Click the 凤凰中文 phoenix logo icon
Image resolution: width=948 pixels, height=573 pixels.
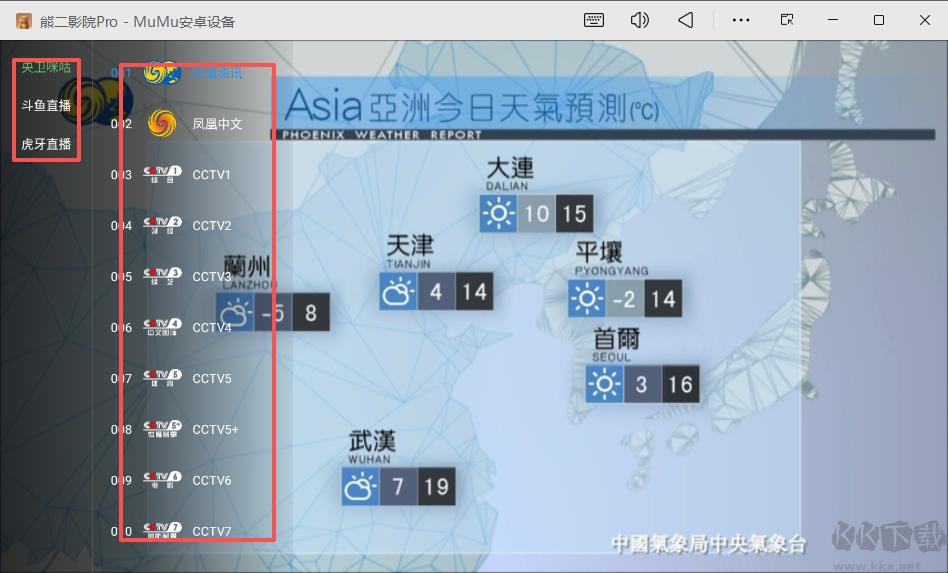click(161, 124)
